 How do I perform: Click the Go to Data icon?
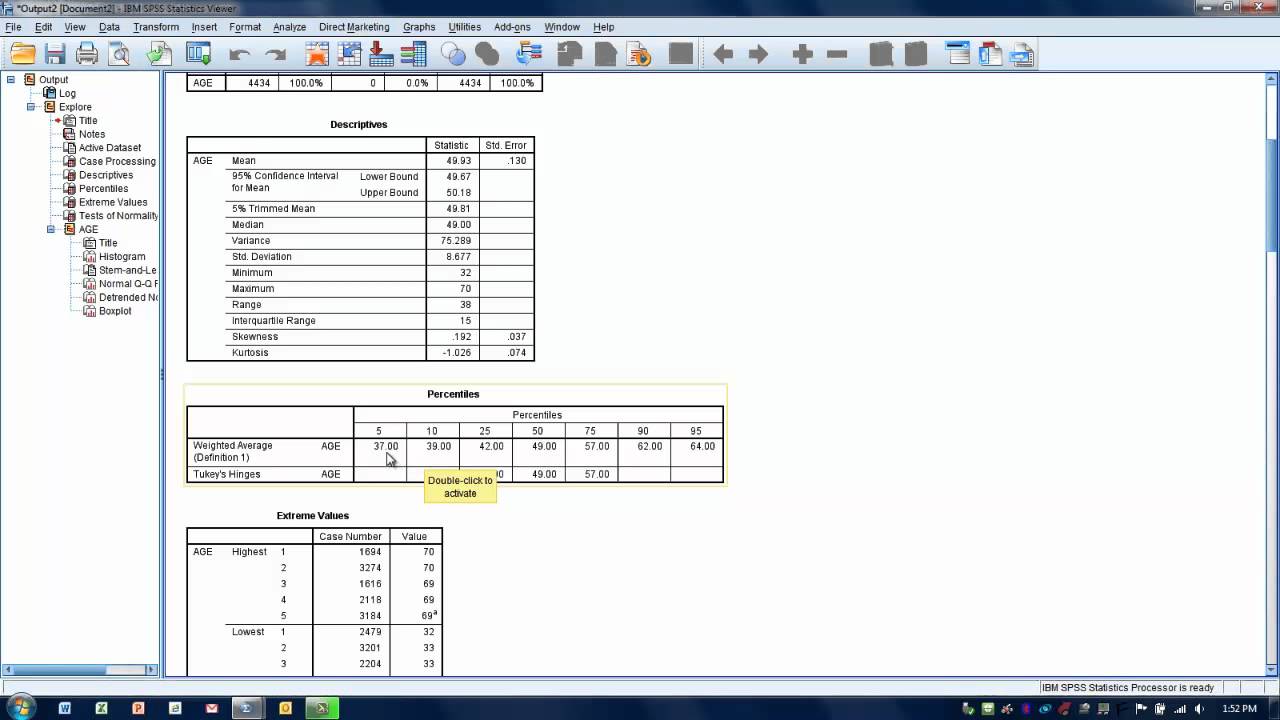316,55
